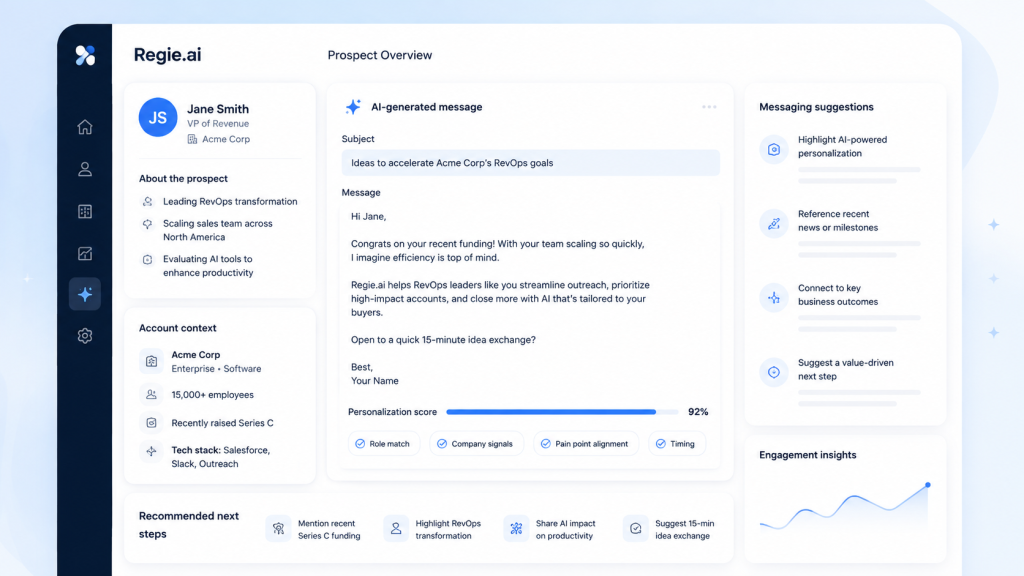
Task: Click the Engagement insights line chart
Action: click(x=845, y=508)
